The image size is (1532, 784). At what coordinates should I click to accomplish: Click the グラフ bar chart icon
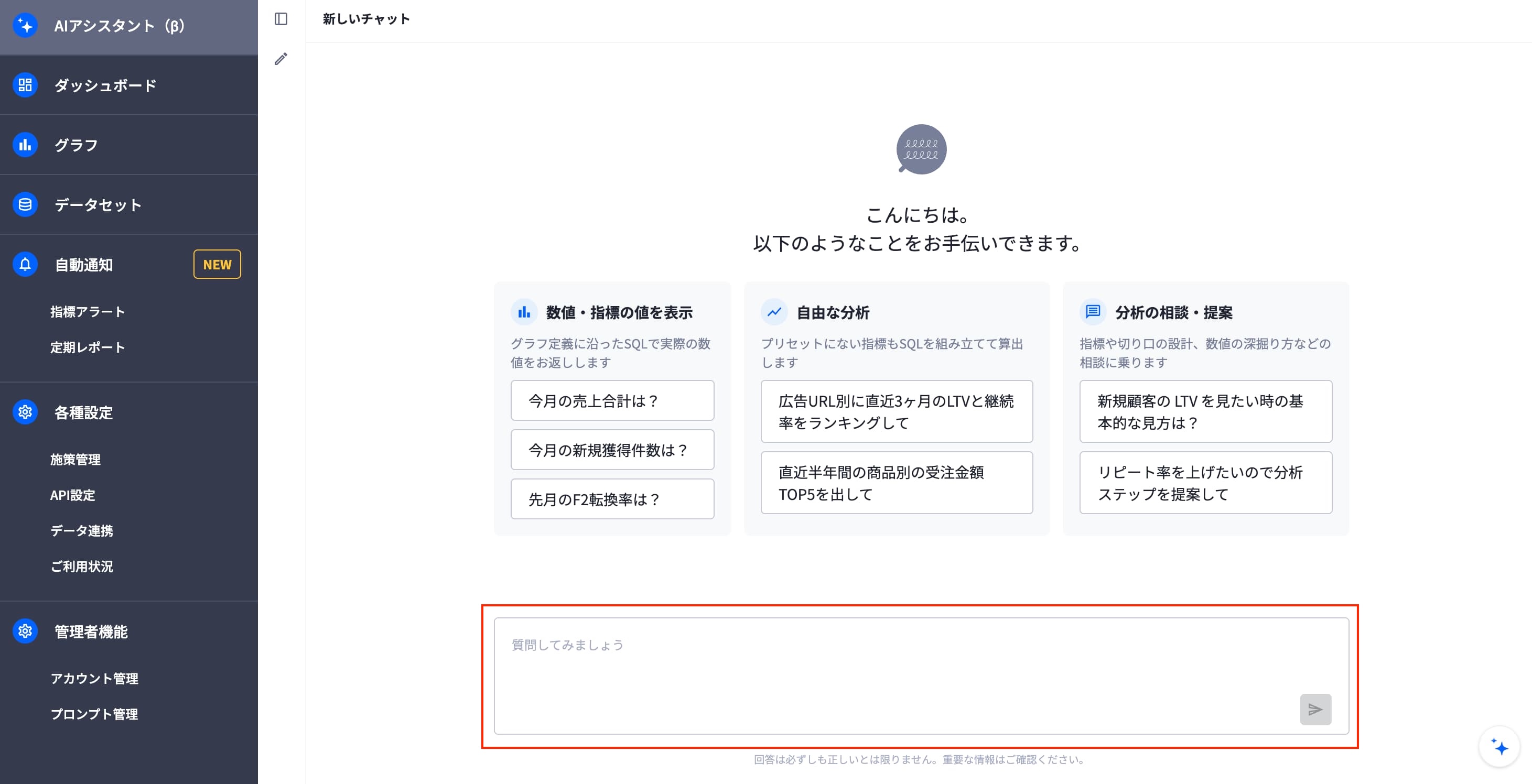pos(25,145)
